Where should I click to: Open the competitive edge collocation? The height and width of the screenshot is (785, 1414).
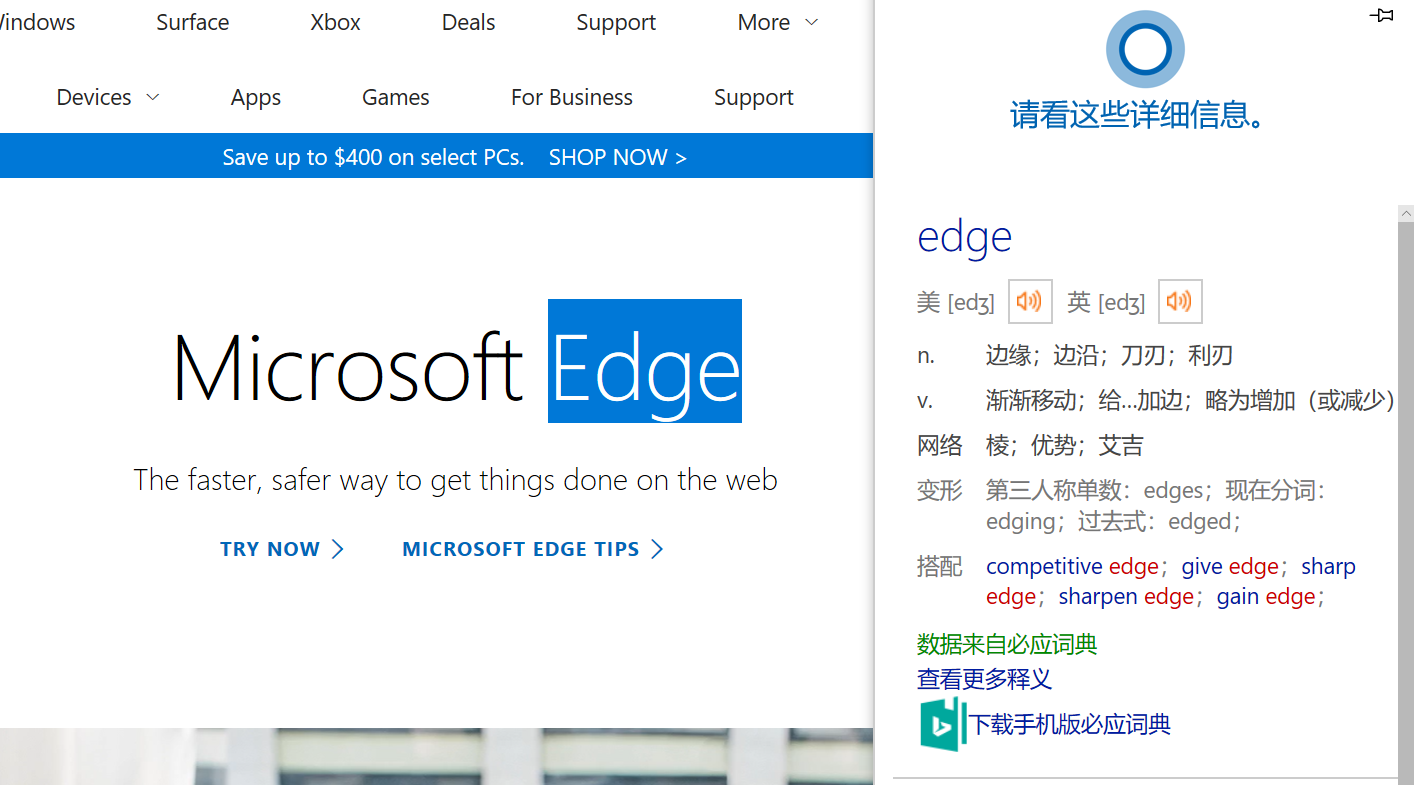(1072, 566)
